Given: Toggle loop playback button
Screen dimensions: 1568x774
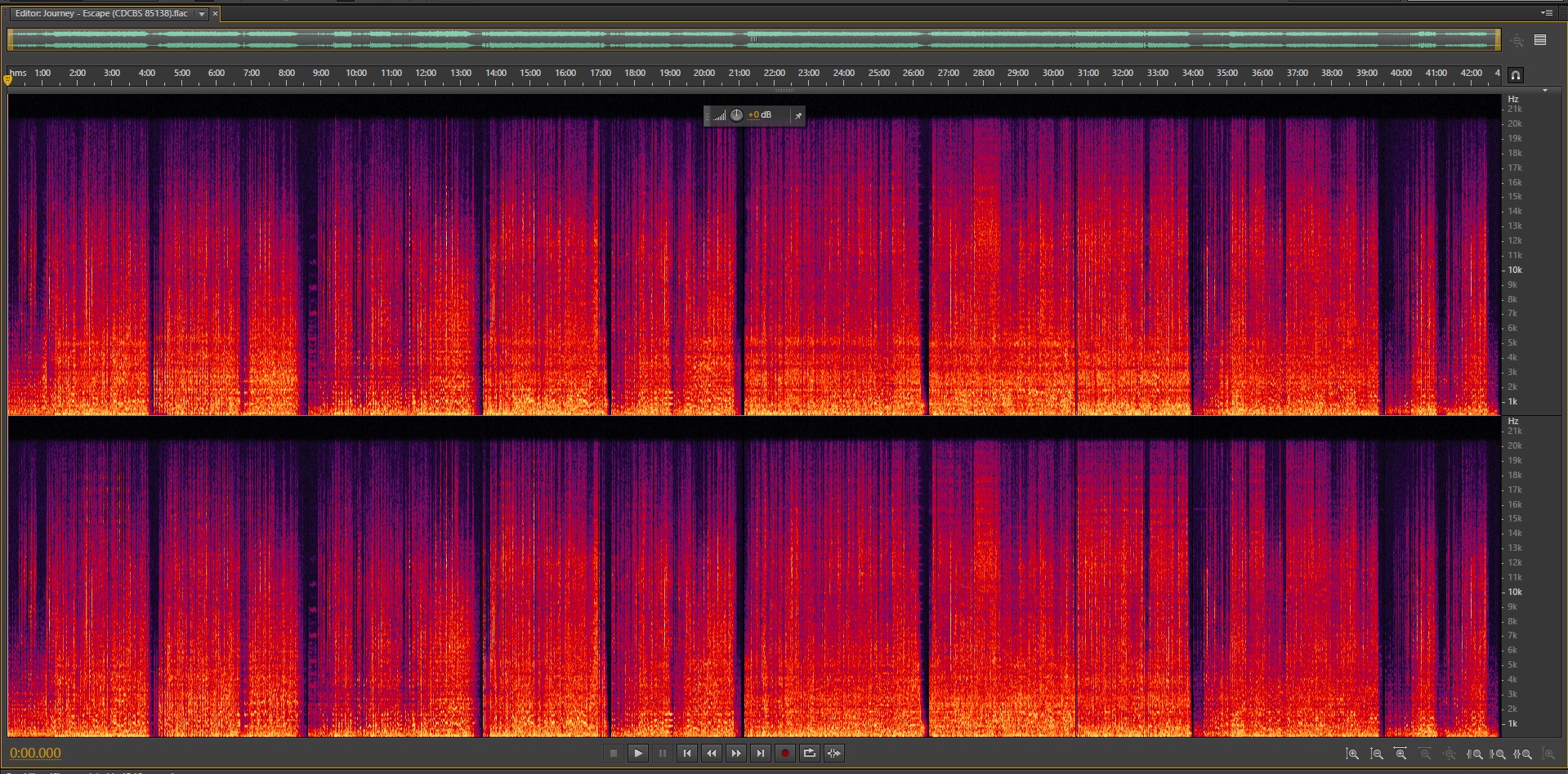Looking at the screenshot, I should tap(809, 754).
